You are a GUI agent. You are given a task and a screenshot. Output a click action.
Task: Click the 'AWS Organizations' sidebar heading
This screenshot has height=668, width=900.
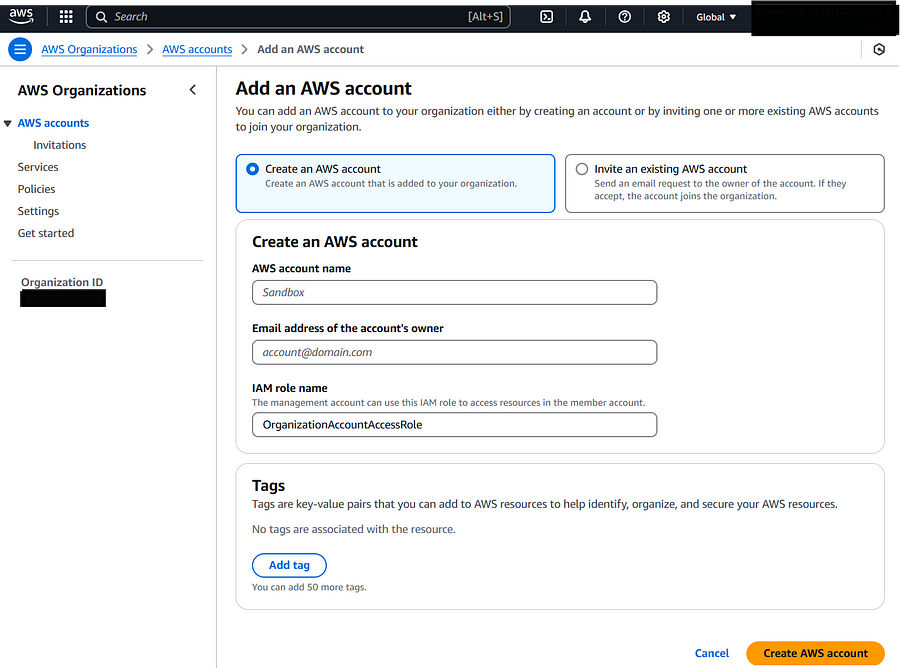(x=82, y=90)
